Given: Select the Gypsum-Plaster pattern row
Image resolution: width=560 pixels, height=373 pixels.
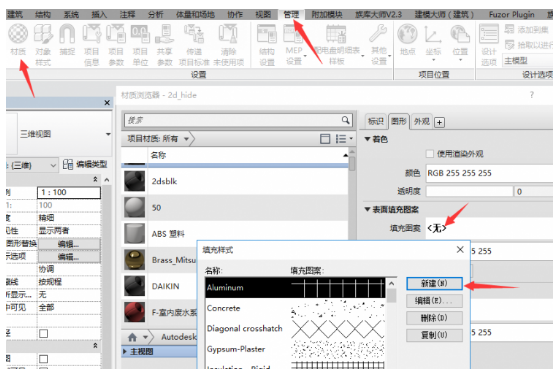Looking at the screenshot, I should coord(295,349).
